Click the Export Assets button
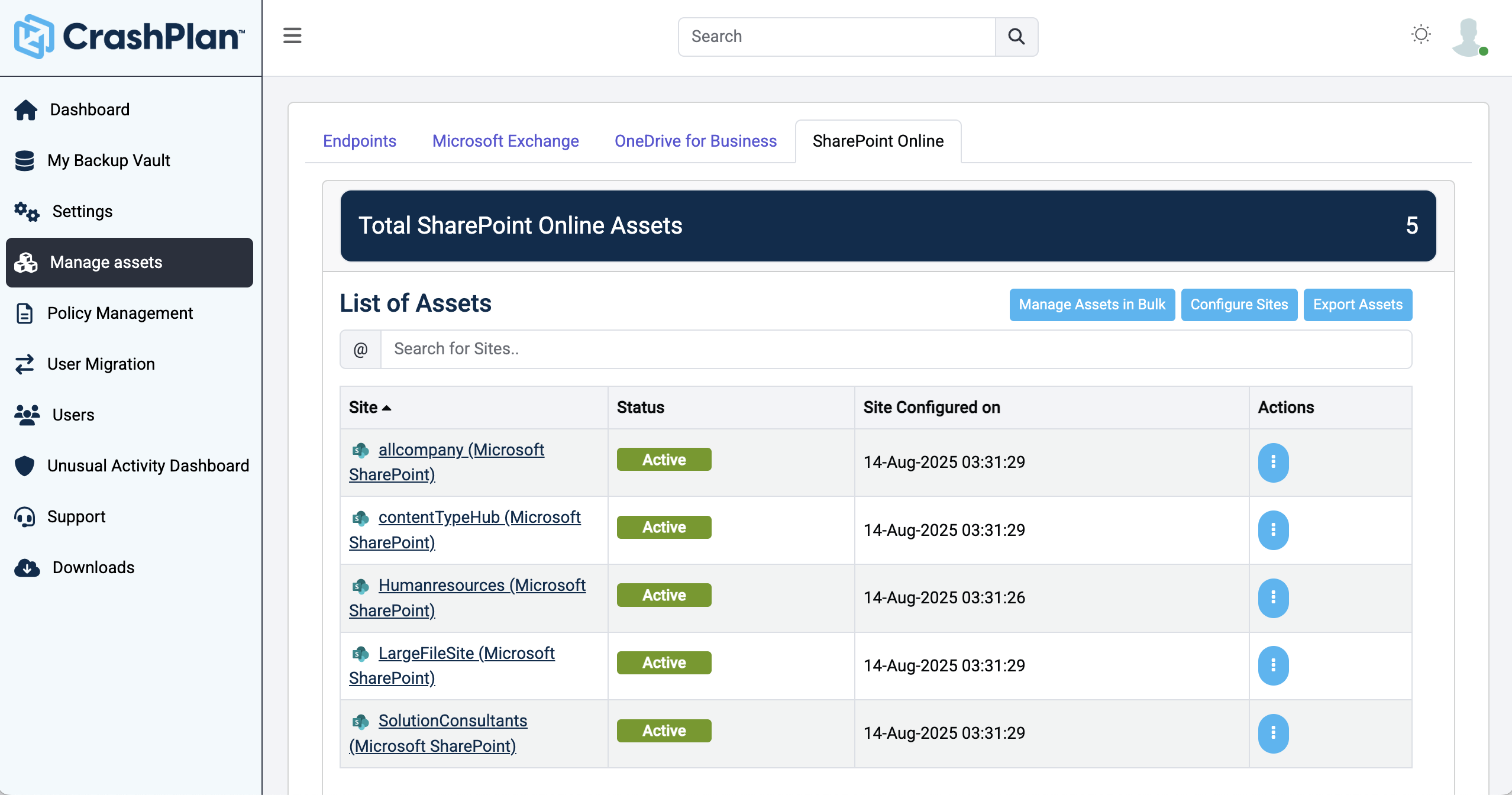The width and height of the screenshot is (1512, 795). click(1358, 305)
